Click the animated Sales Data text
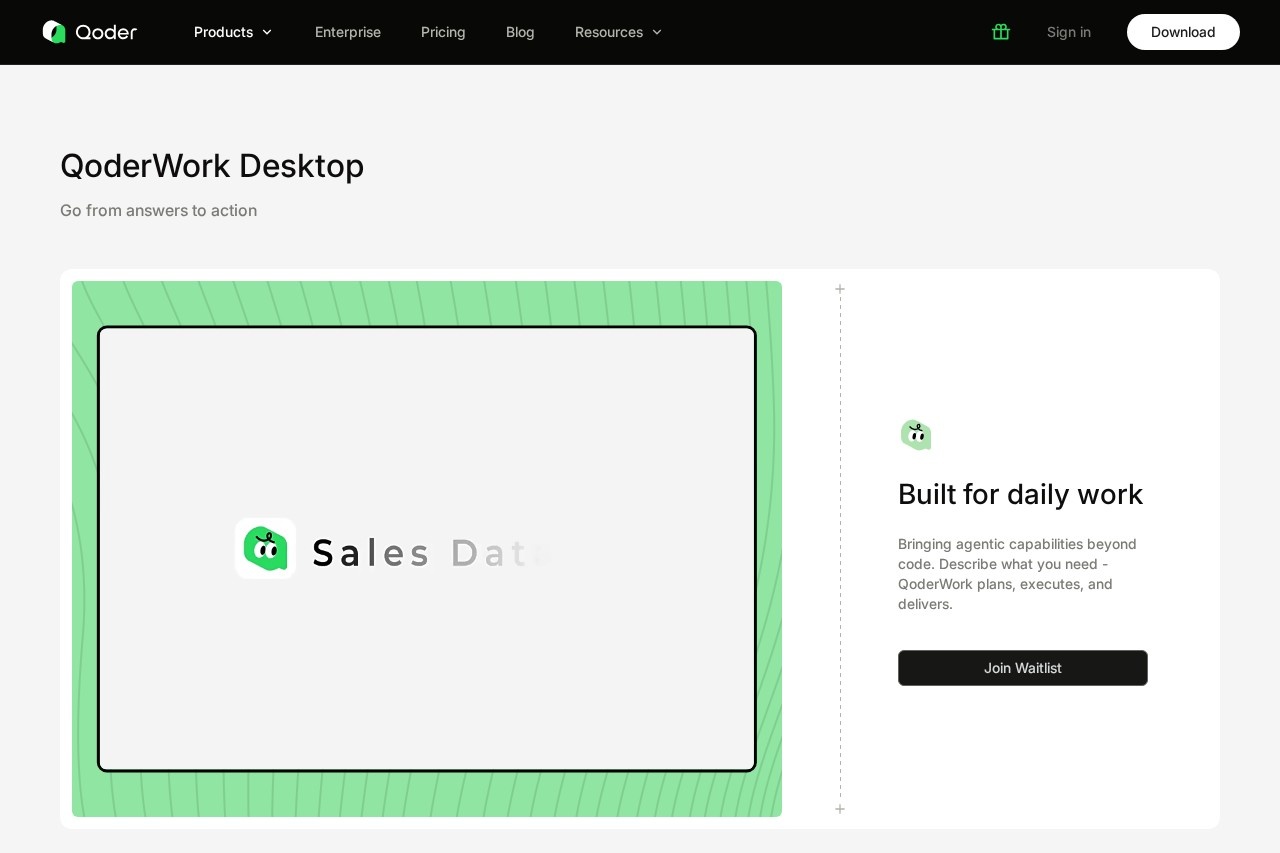Viewport: 1280px width, 853px height. [x=432, y=553]
